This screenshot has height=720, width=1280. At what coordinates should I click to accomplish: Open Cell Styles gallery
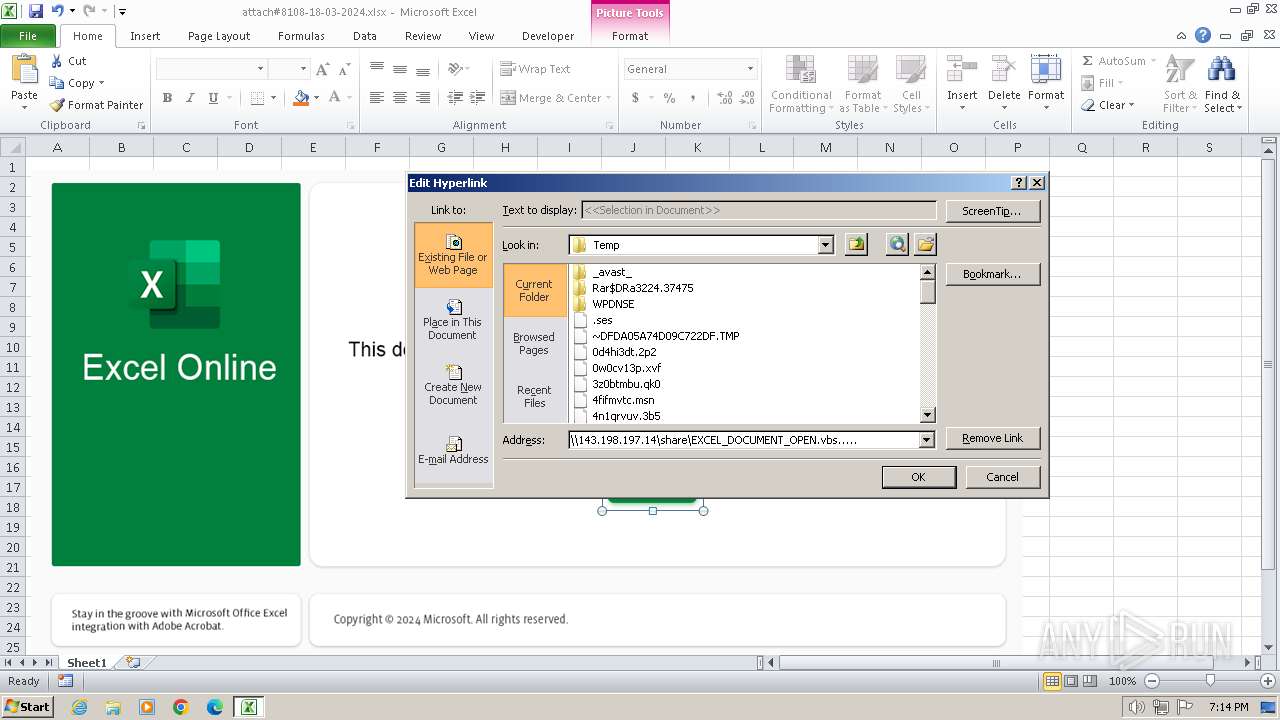(910, 84)
